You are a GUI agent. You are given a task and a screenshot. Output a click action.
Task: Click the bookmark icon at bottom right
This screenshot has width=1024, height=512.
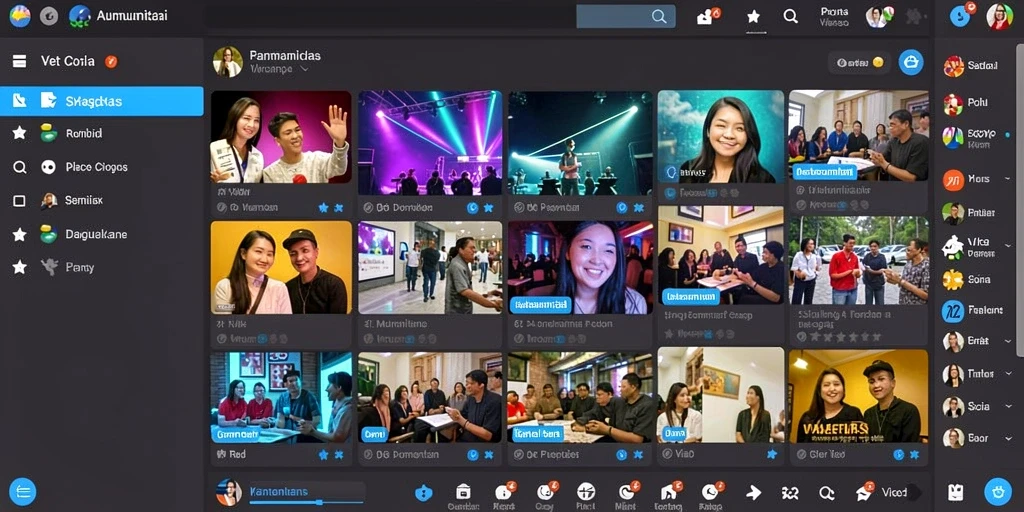[x=955, y=492]
